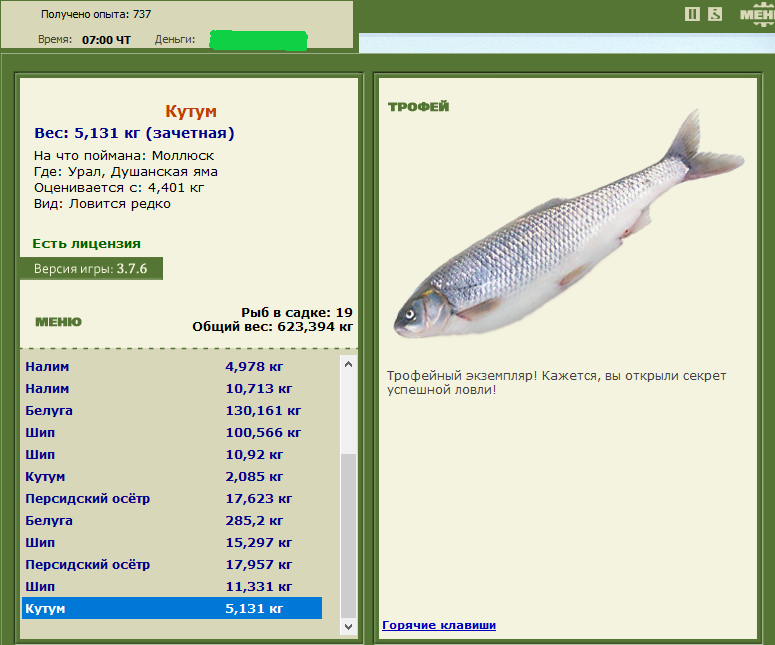
Task: Click the ТРОФЕЙ heading
Action: pos(418,106)
